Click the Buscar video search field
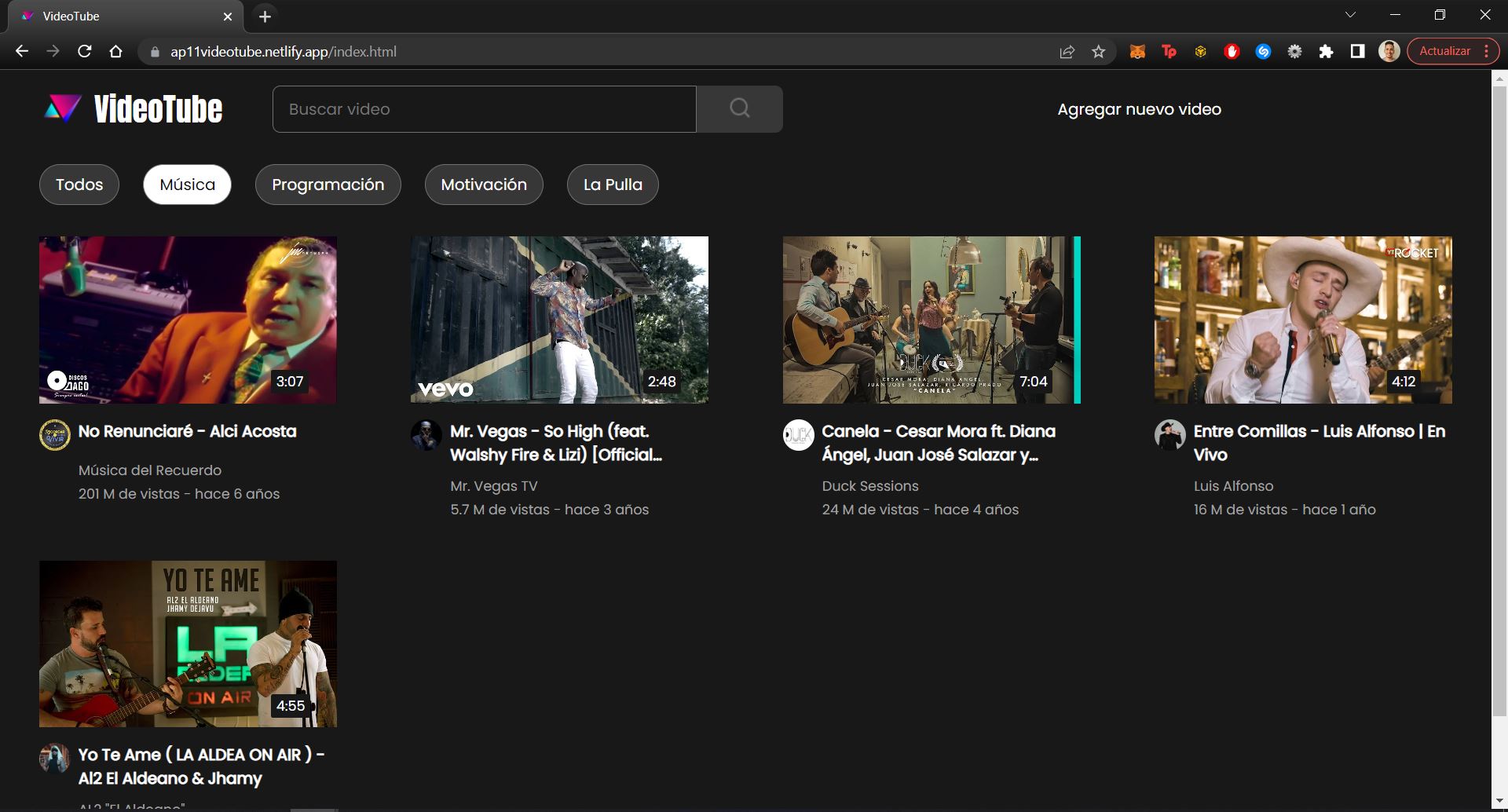The width and height of the screenshot is (1508, 812). [485, 109]
